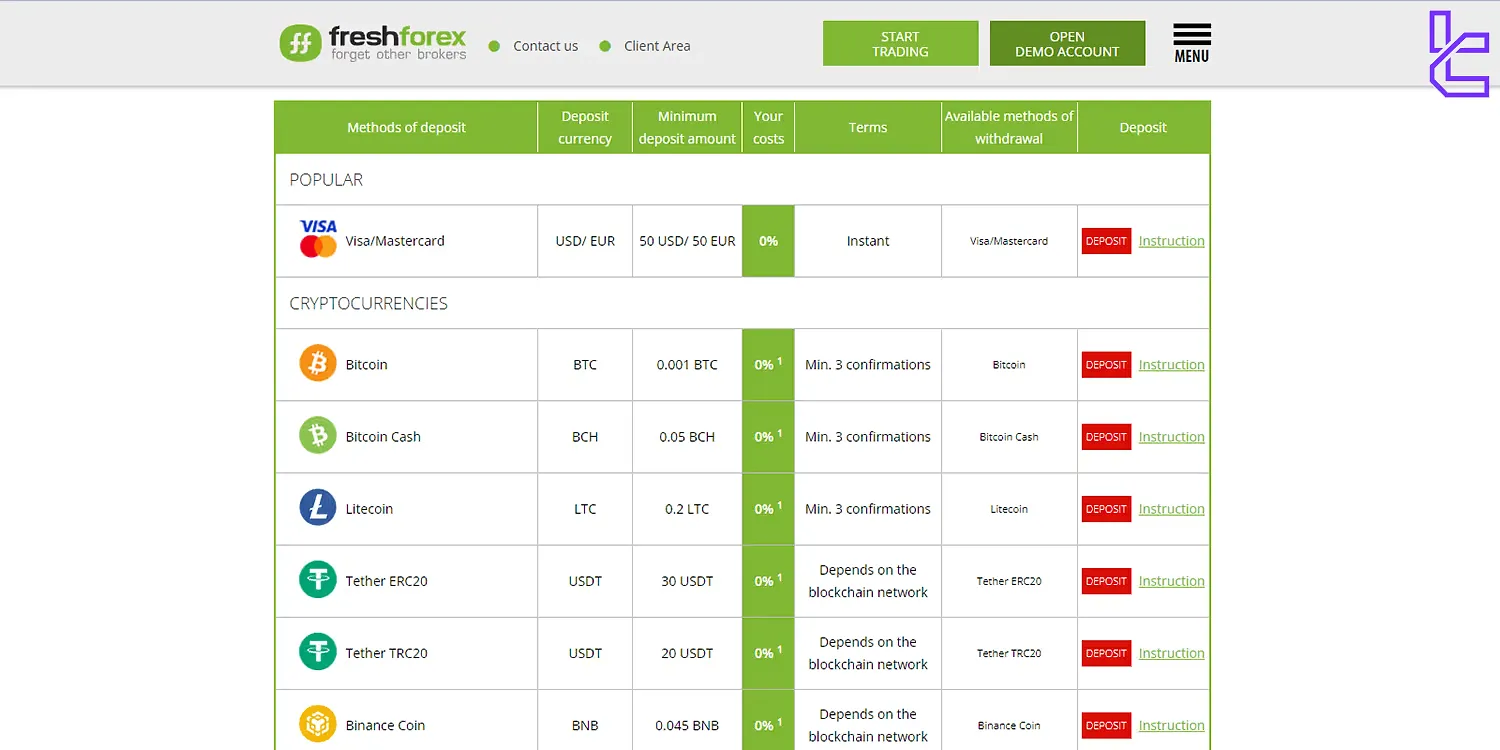Image resolution: width=1500 pixels, height=750 pixels.
Task: Click the 0.001 BTC minimum amount
Action: [x=687, y=365]
